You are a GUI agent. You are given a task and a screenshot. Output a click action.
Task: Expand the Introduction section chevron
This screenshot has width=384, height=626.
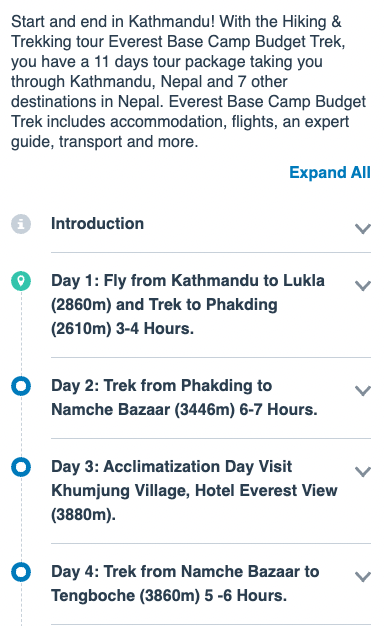[x=363, y=229]
